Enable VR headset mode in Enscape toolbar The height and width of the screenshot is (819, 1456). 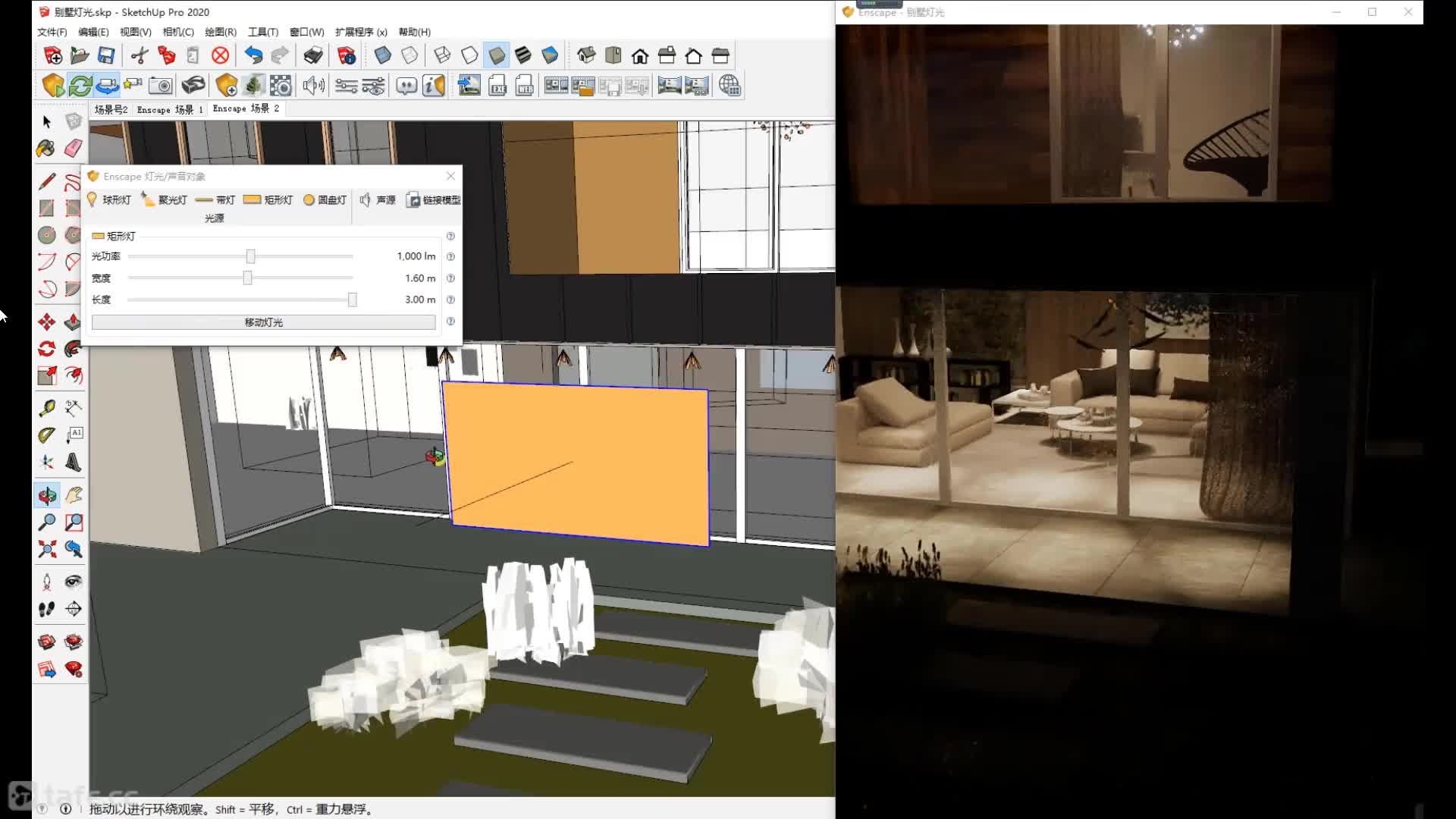point(193,86)
